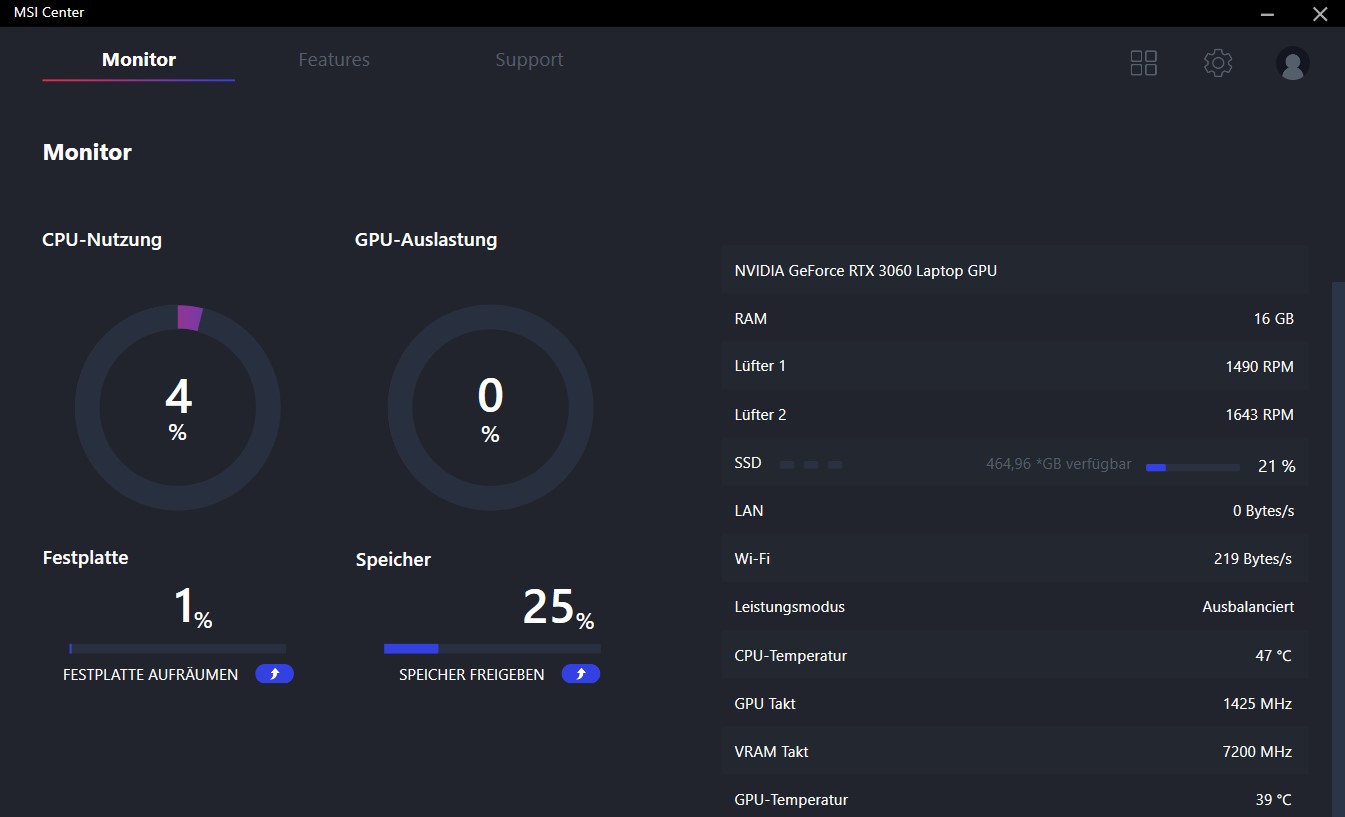Click the SSD usage progress bar

pos(1193,467)
